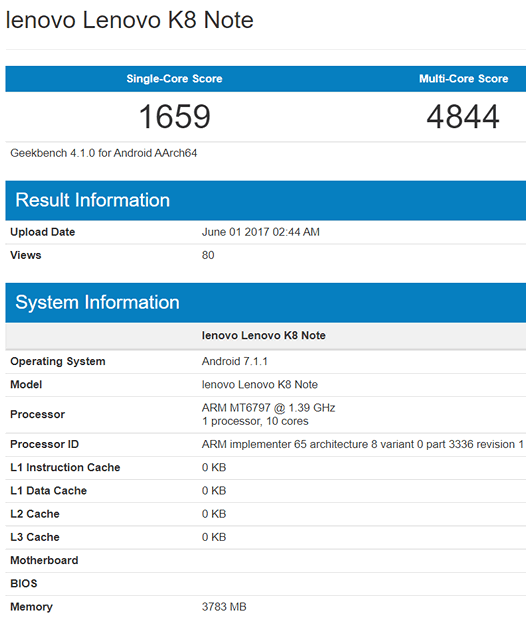526x618 pixels.
Task: Select ARM MT6797 @ 1.39 GHz text
Action: click(268, 408)
